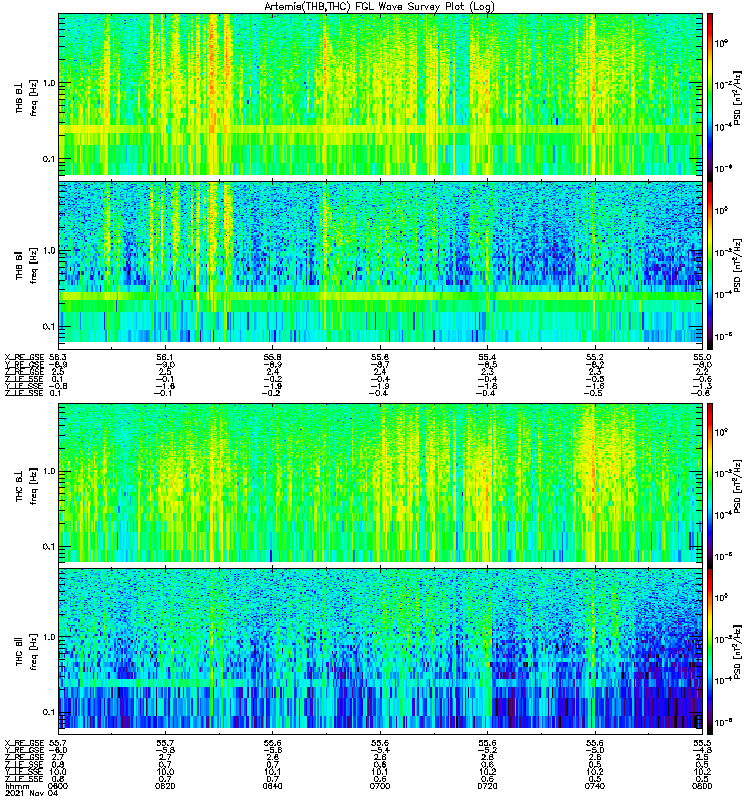Click the 'THB B⊥ freq [Hz]' axis label
Viewport: 750px width, 800px height.
click(27, 98)
